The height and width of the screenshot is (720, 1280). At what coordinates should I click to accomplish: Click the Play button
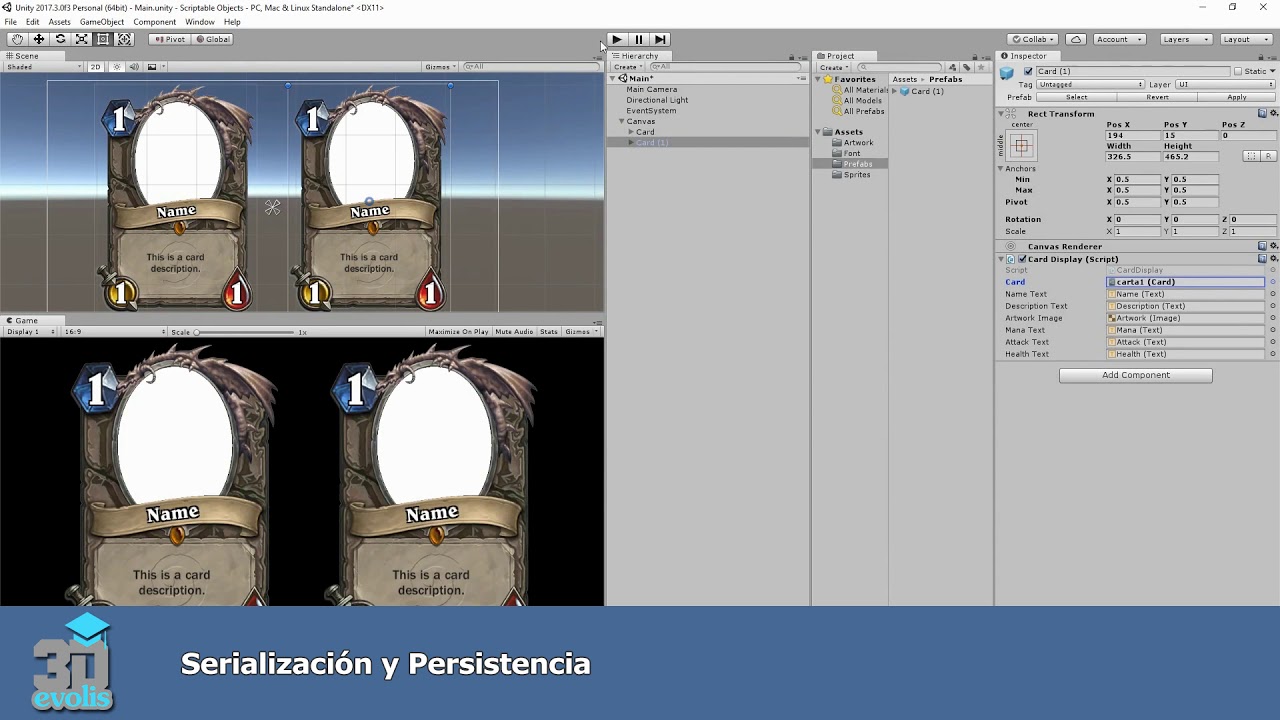(x=617, y=39)
